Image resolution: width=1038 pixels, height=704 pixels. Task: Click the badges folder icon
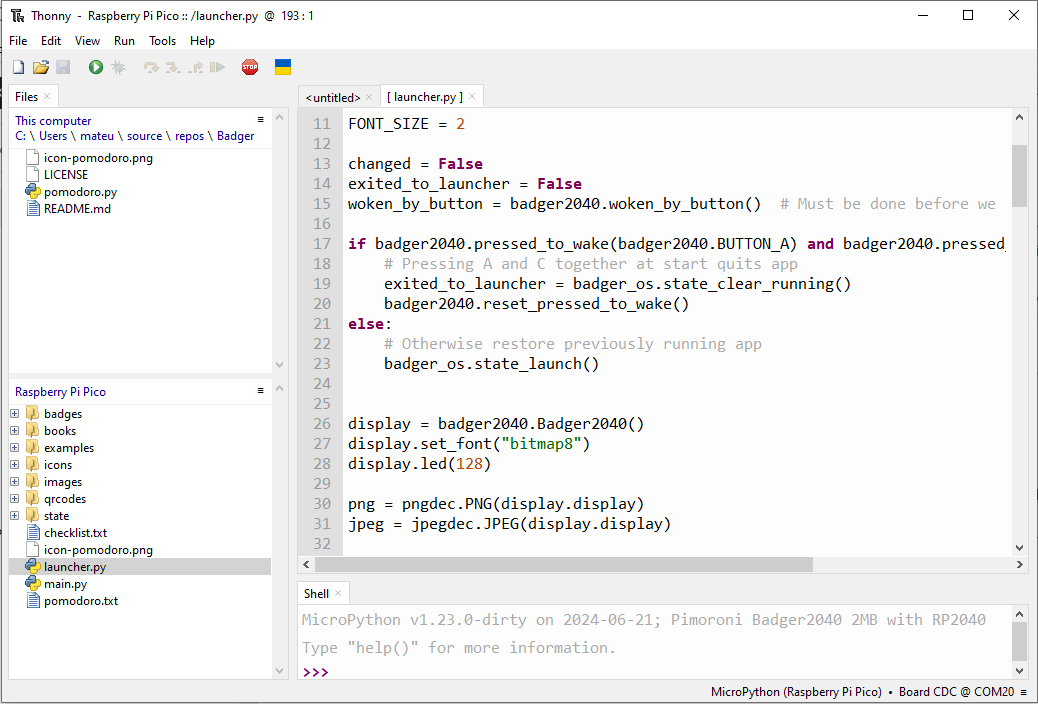pos(32,413)
